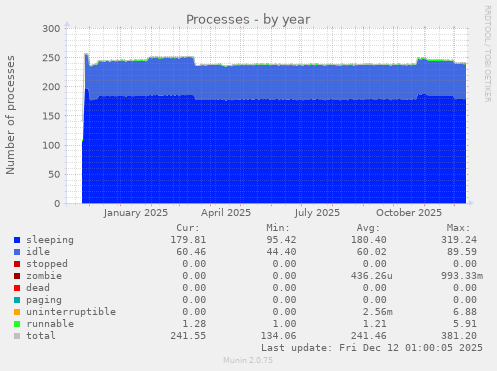The height and width of the screenshot is (371, 497).
Task: Click the 'Processes - by year' title
Action: point(248,19)
